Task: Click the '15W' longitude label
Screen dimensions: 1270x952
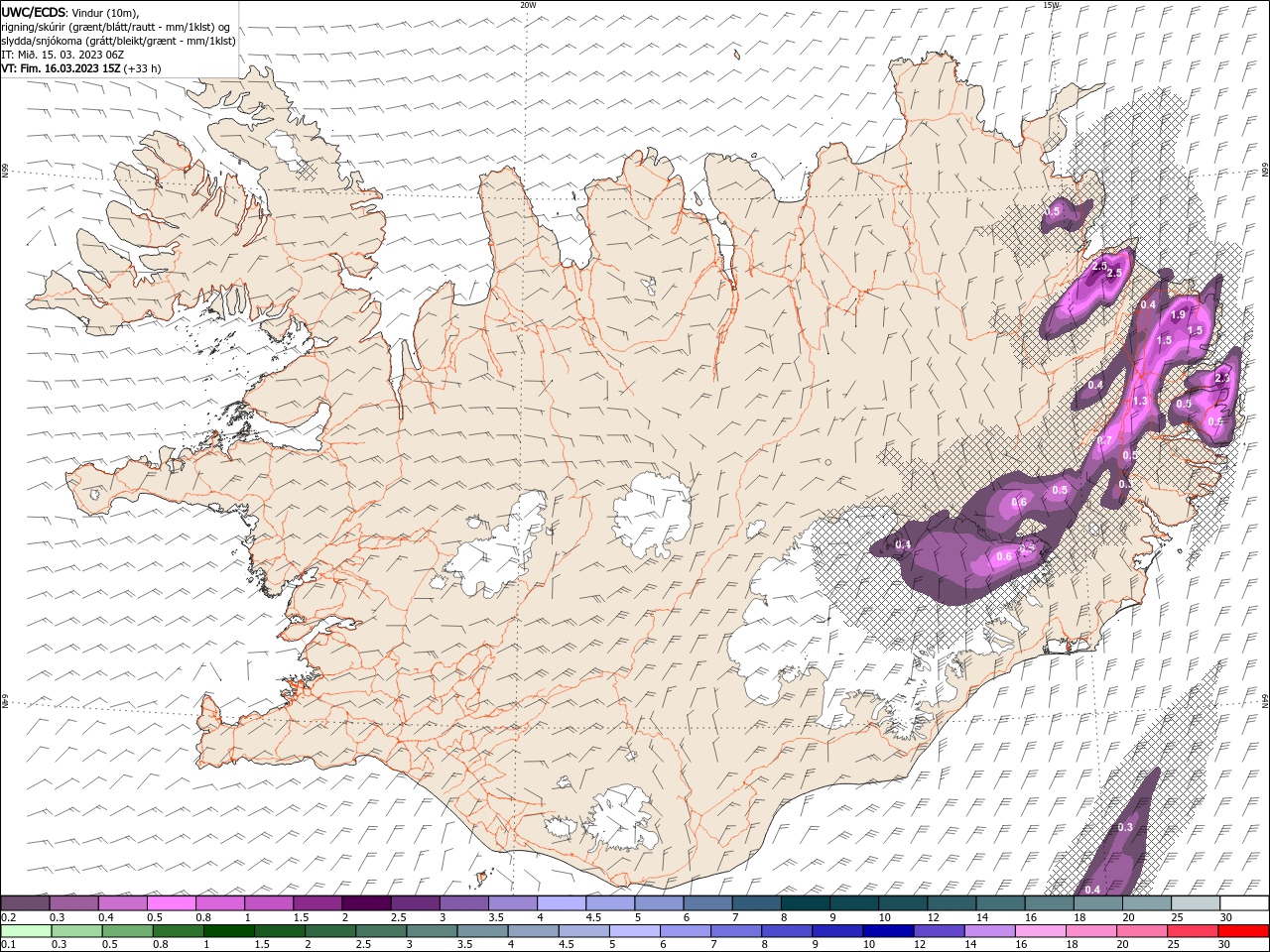Action: tap(1052, 5)
